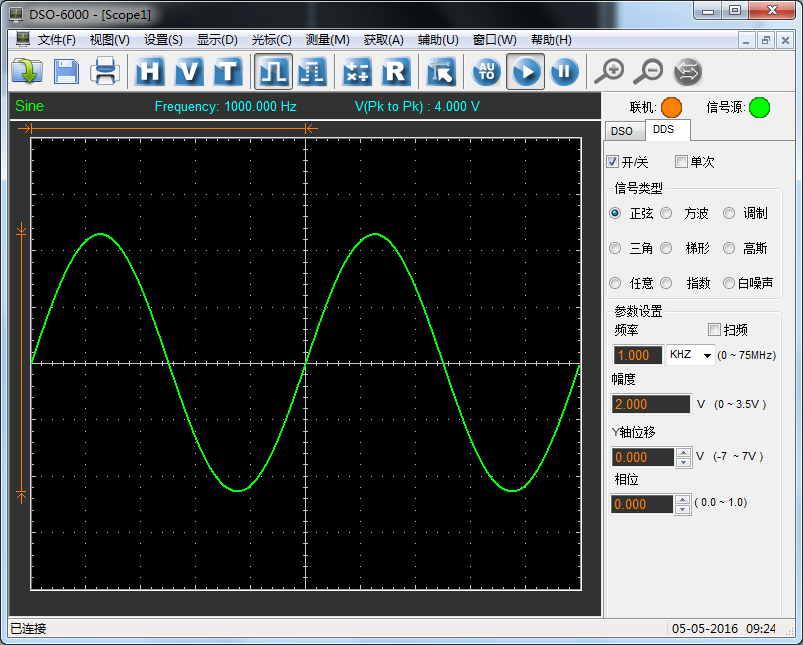Decrease 相位 phase with down arrow
803x645 pixels.
click(683, 510)
